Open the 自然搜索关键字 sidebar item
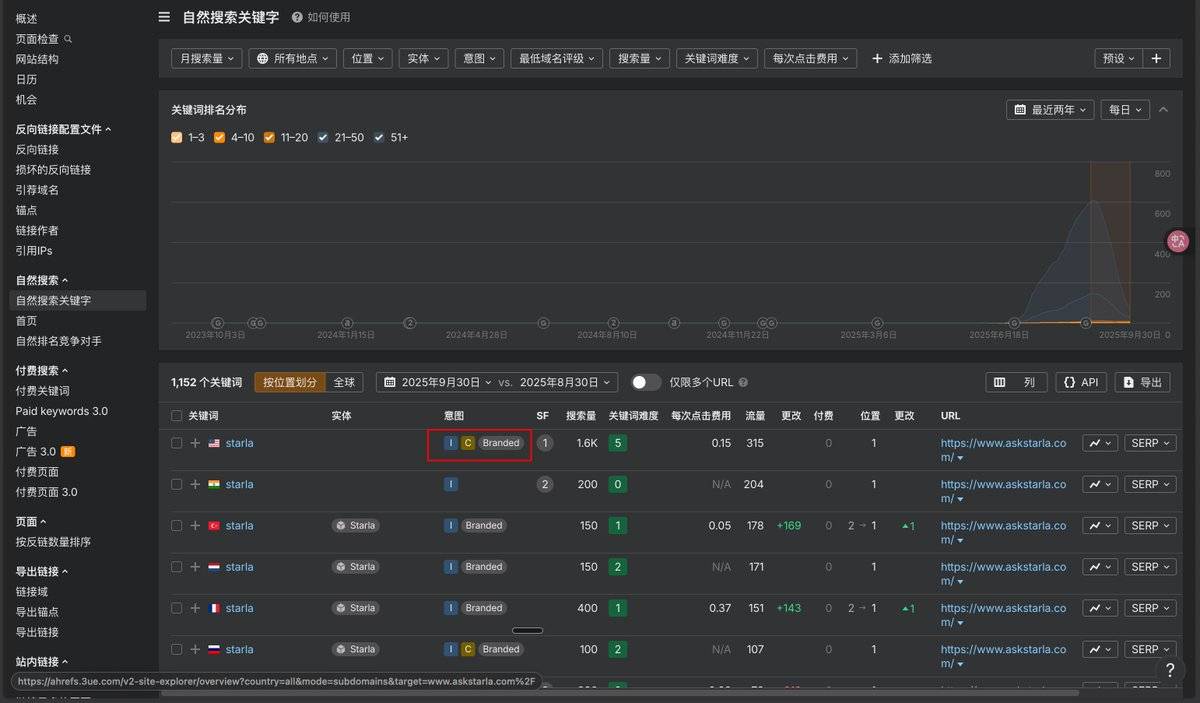1200x703 pixels. pyautogui.click(x=78, y=300)
